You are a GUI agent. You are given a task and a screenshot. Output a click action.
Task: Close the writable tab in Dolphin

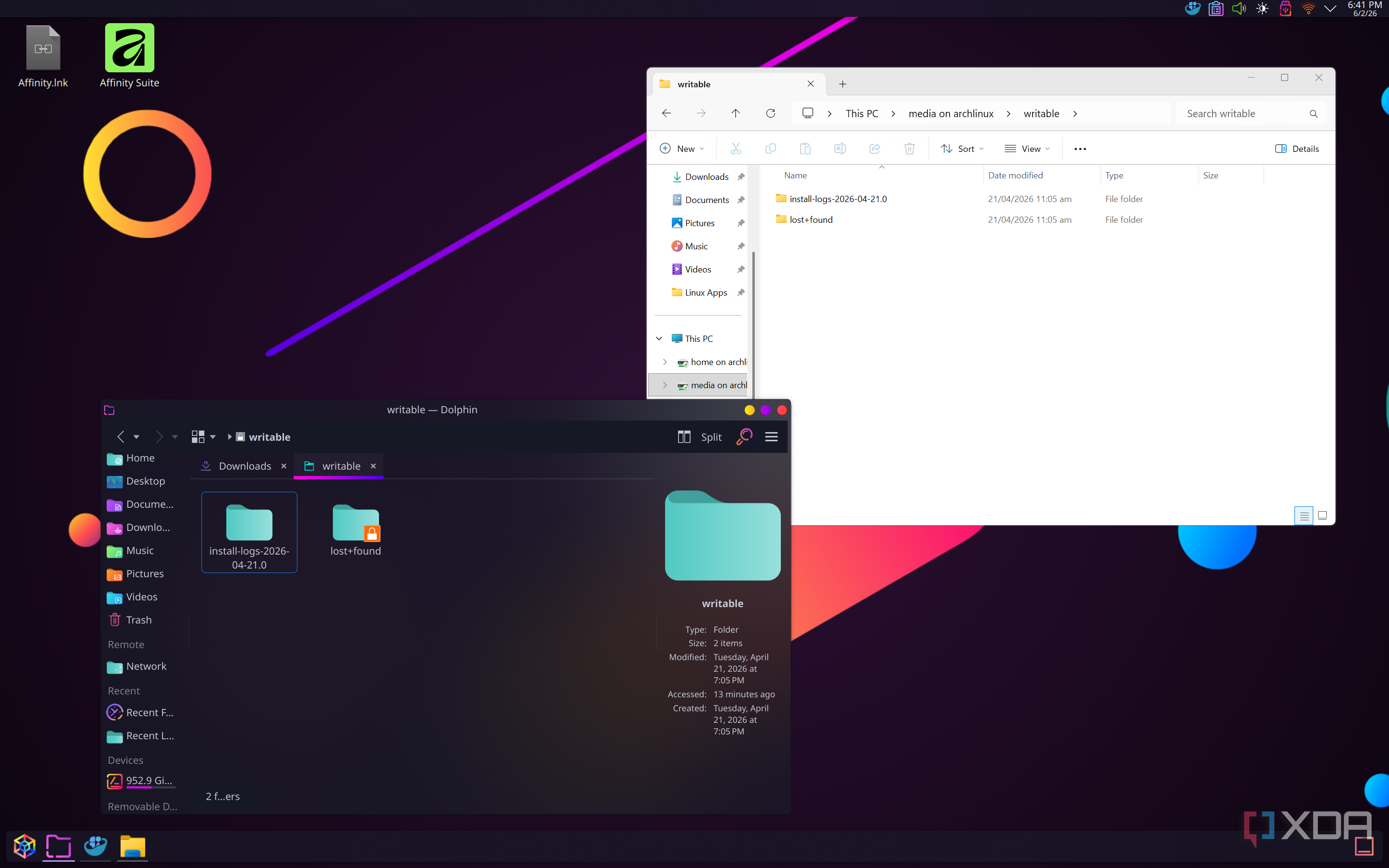(x=373, y=466)
